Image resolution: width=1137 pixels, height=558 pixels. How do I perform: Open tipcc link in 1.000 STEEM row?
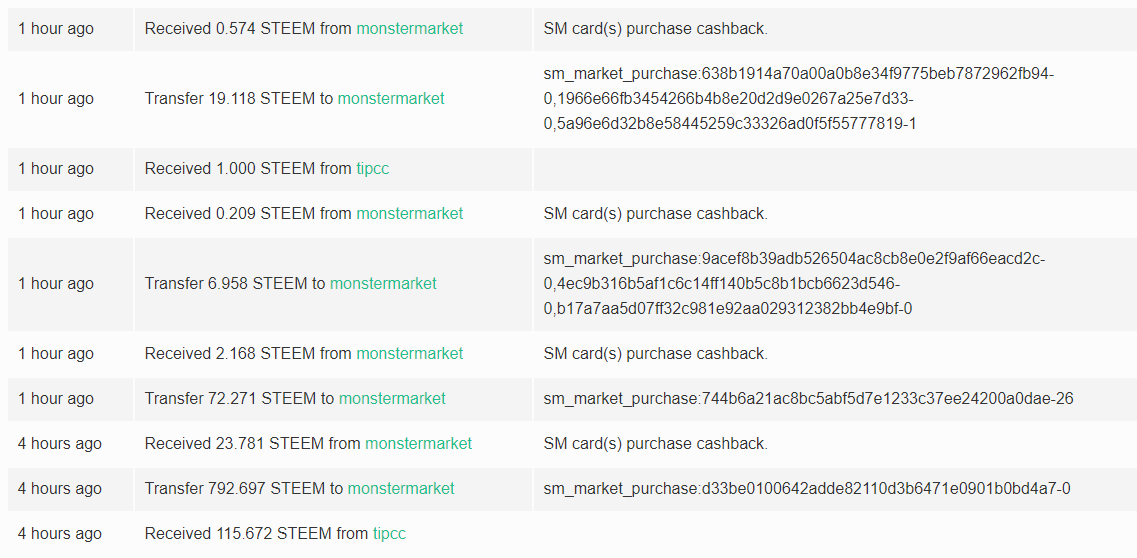click(373, 169)
